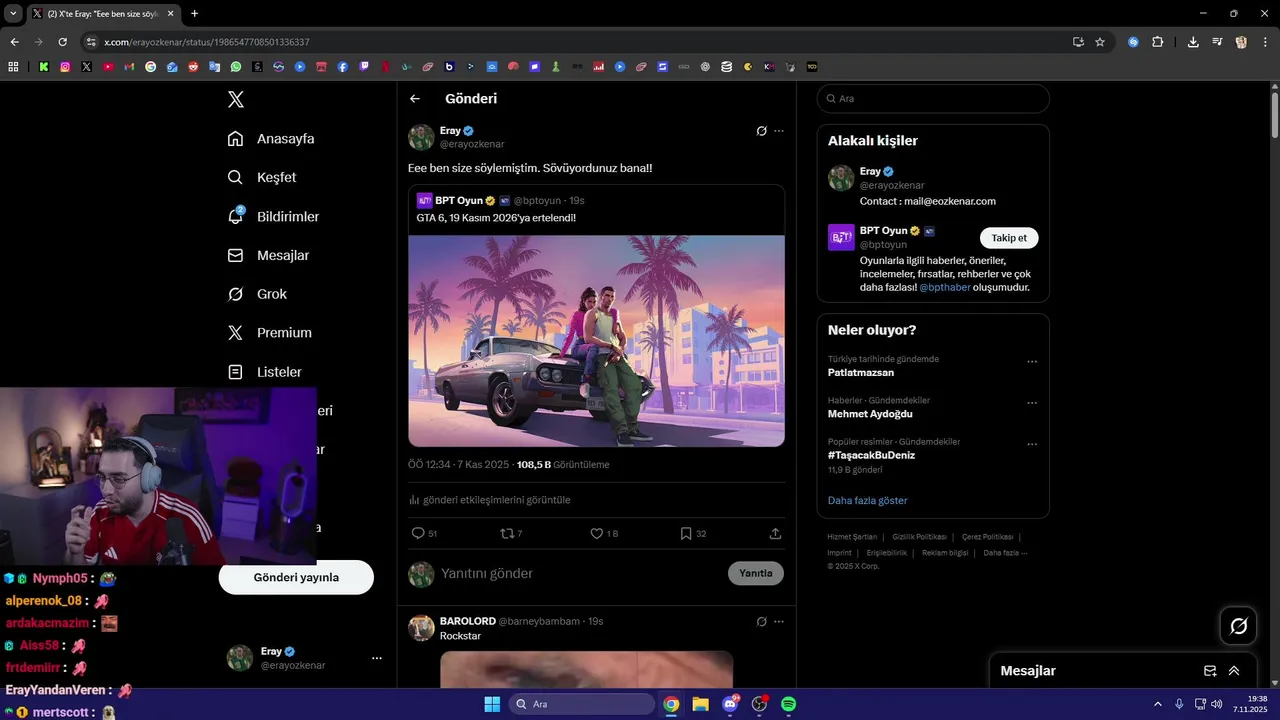The image size is (1280, 720).
Task: Open account menu dots beside Eray profile
Action: click(x=377, y=658)
